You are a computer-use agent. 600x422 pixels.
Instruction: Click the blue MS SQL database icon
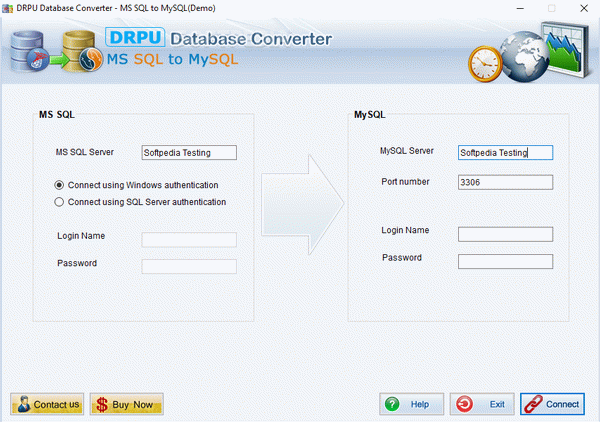click(29, 51)
